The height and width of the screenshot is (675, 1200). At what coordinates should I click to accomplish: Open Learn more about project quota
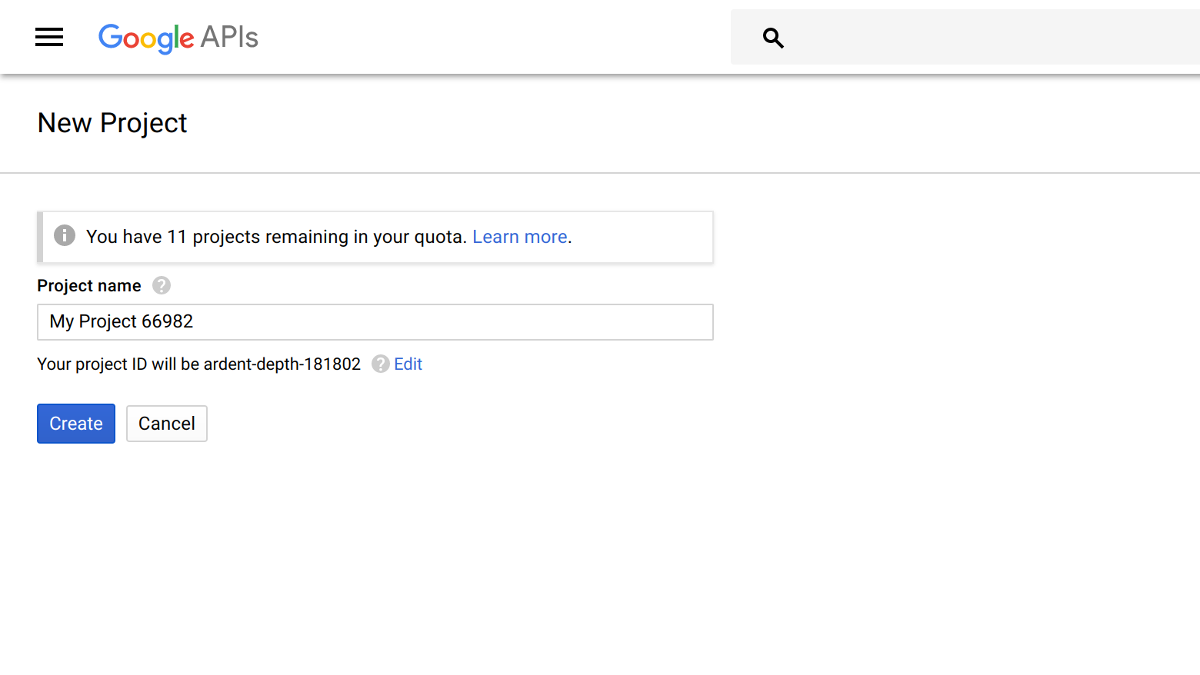click(x=519, y=236)
